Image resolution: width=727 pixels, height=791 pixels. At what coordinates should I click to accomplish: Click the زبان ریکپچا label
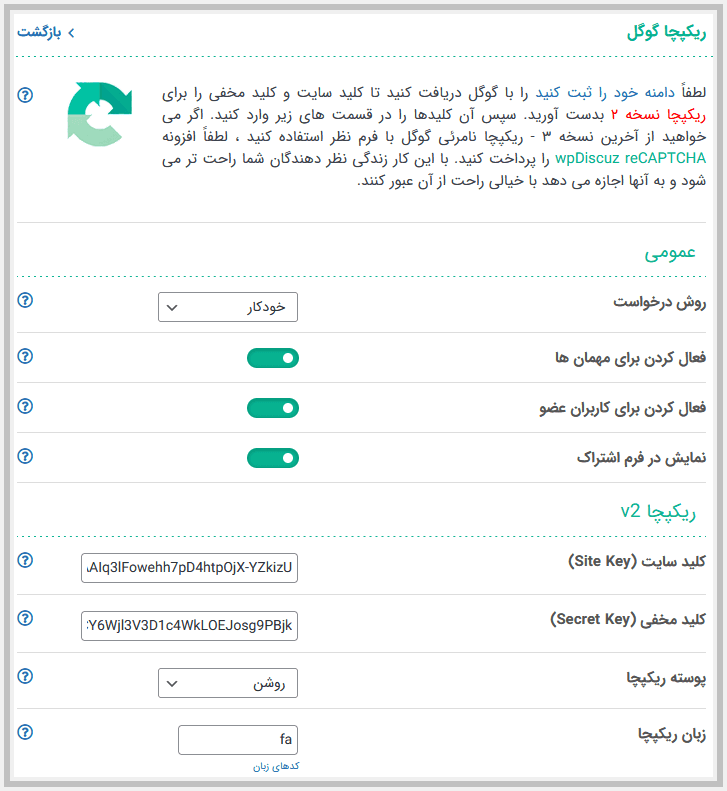tap(672, 734)
